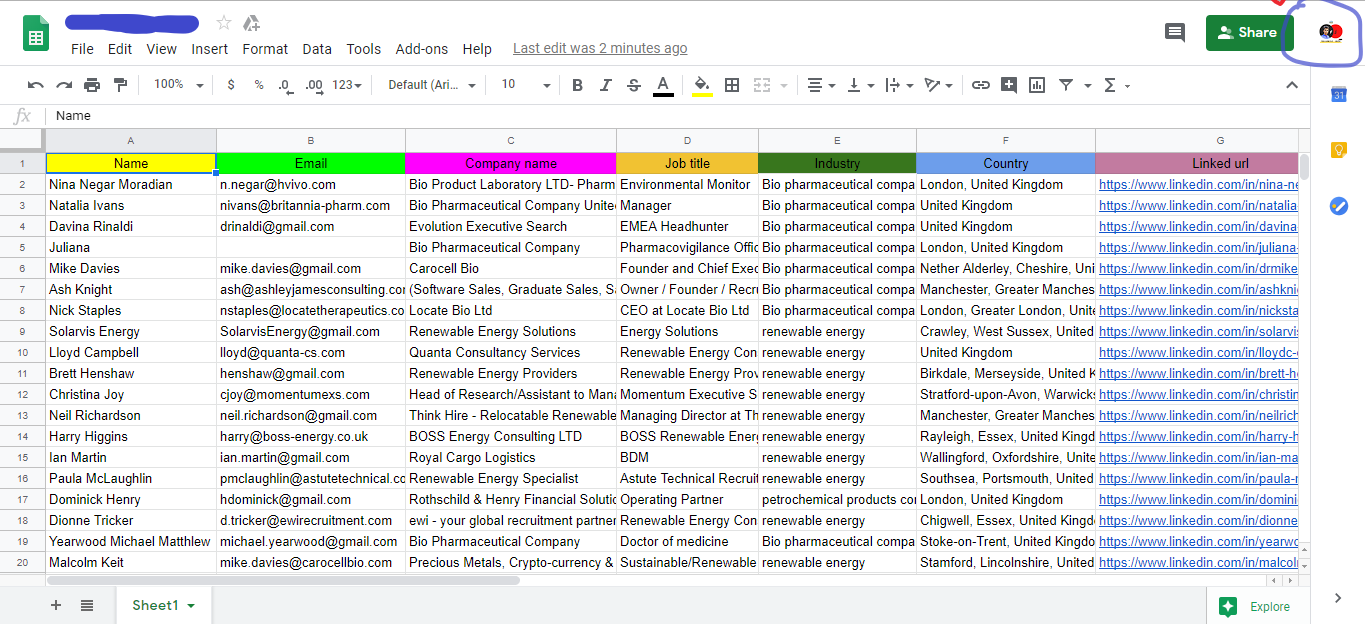Open the horizontal align dropdown
The height and width of the screenshot is (624, 1365).
coord(821,85)
